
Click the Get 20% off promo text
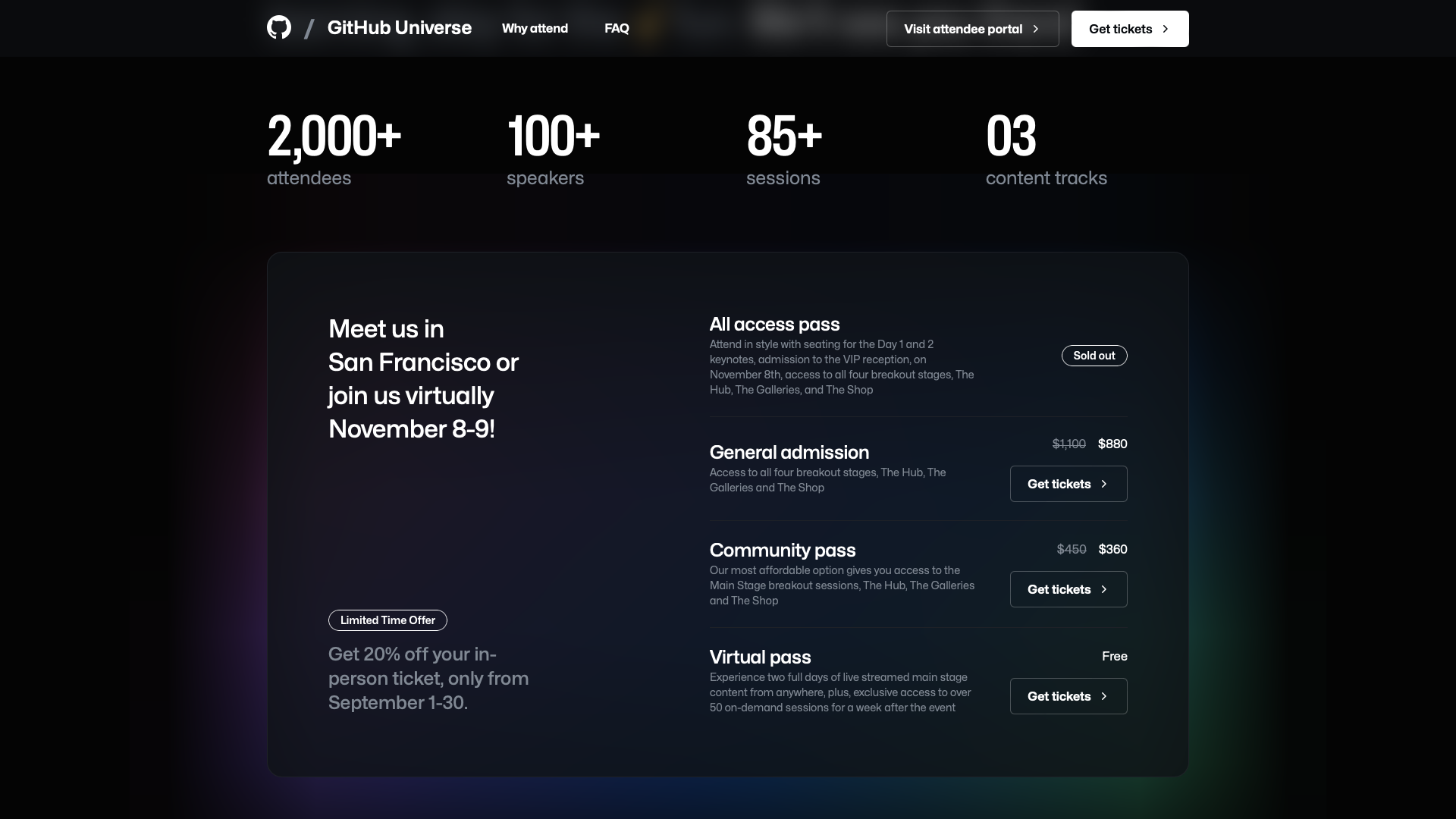[x=428, y=678]
